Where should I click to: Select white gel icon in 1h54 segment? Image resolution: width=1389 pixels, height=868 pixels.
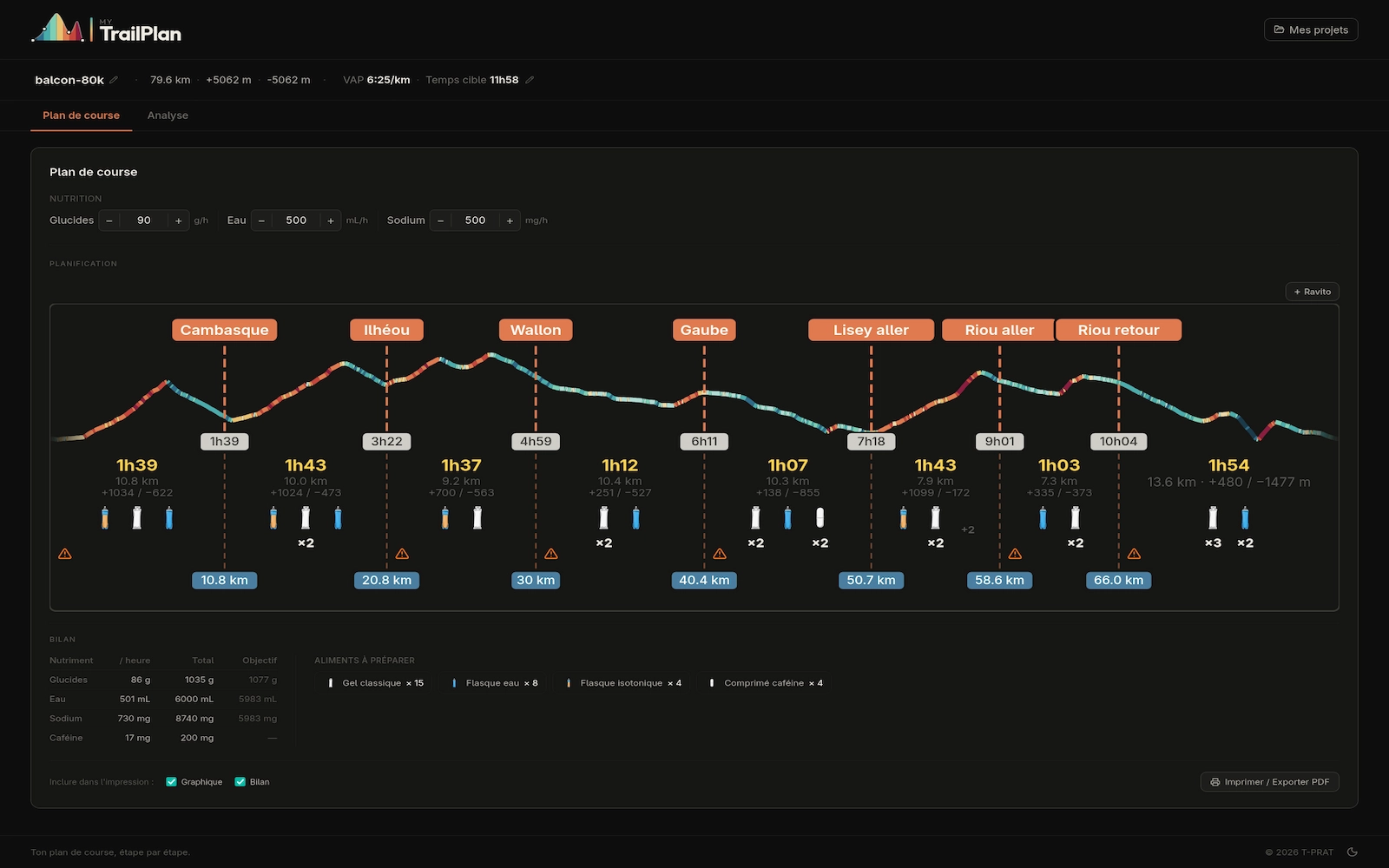1213,518
